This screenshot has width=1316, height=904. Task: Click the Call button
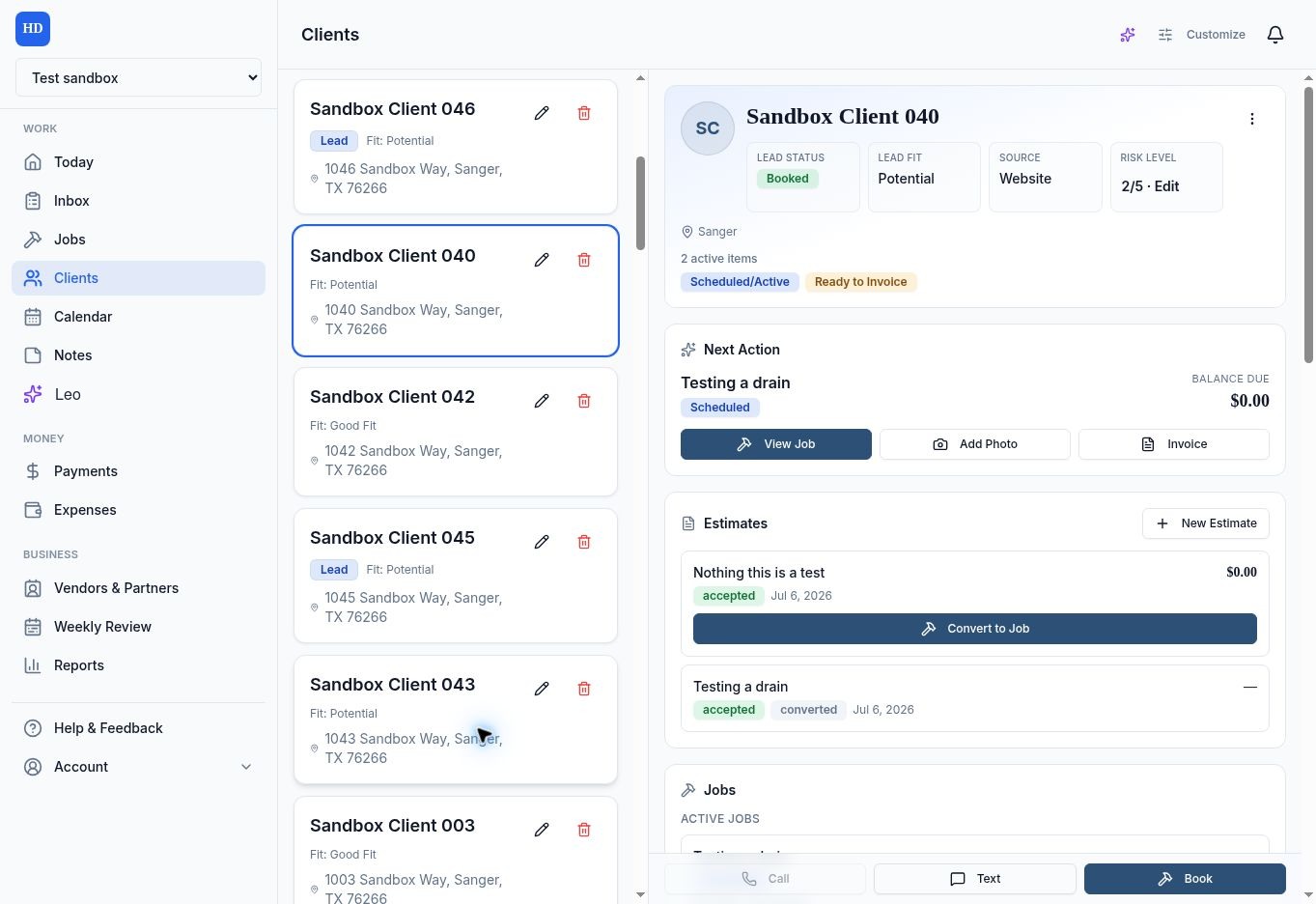(x=765, y=879)
